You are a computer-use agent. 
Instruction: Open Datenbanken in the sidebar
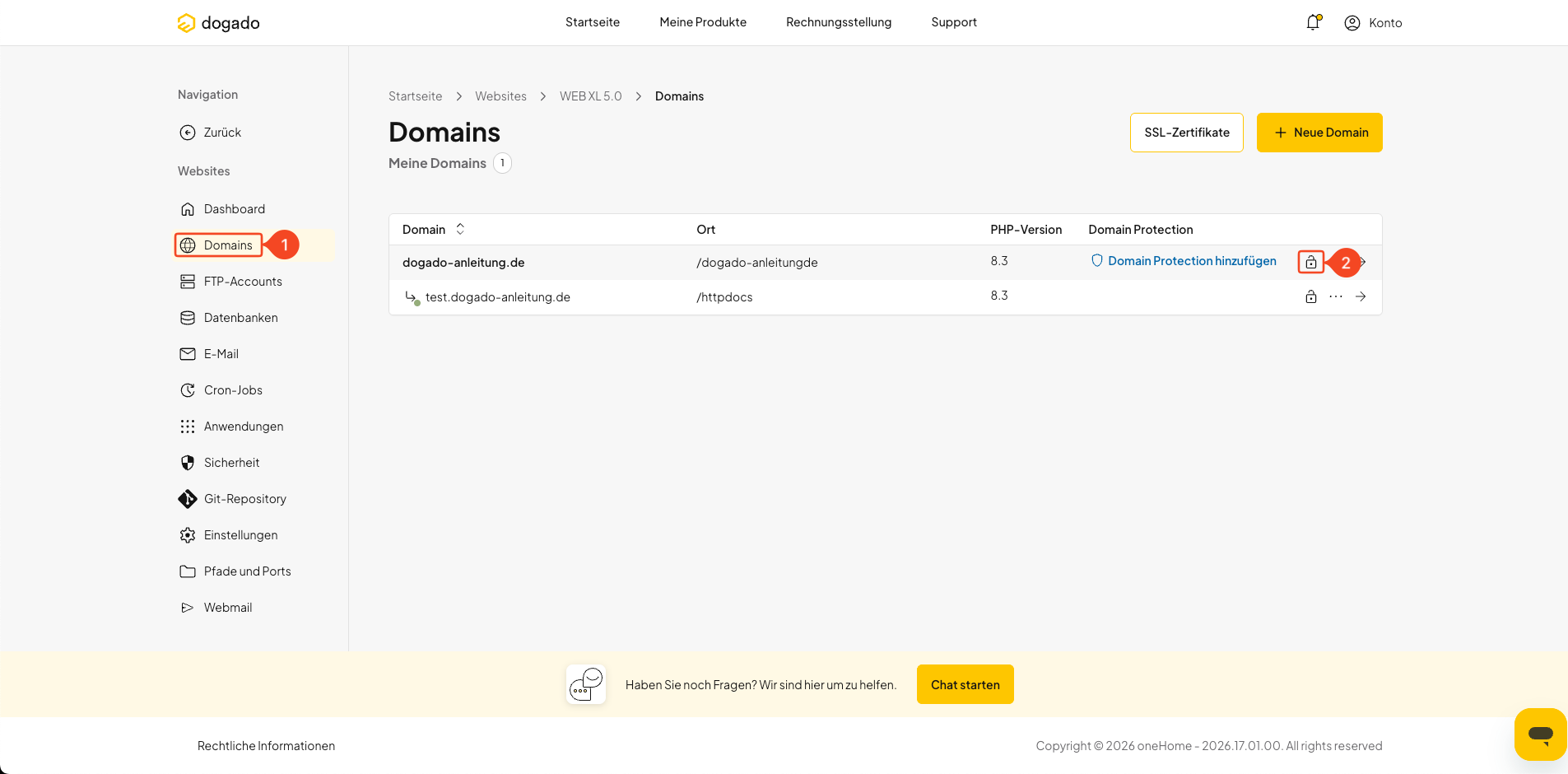pos(229,318)
